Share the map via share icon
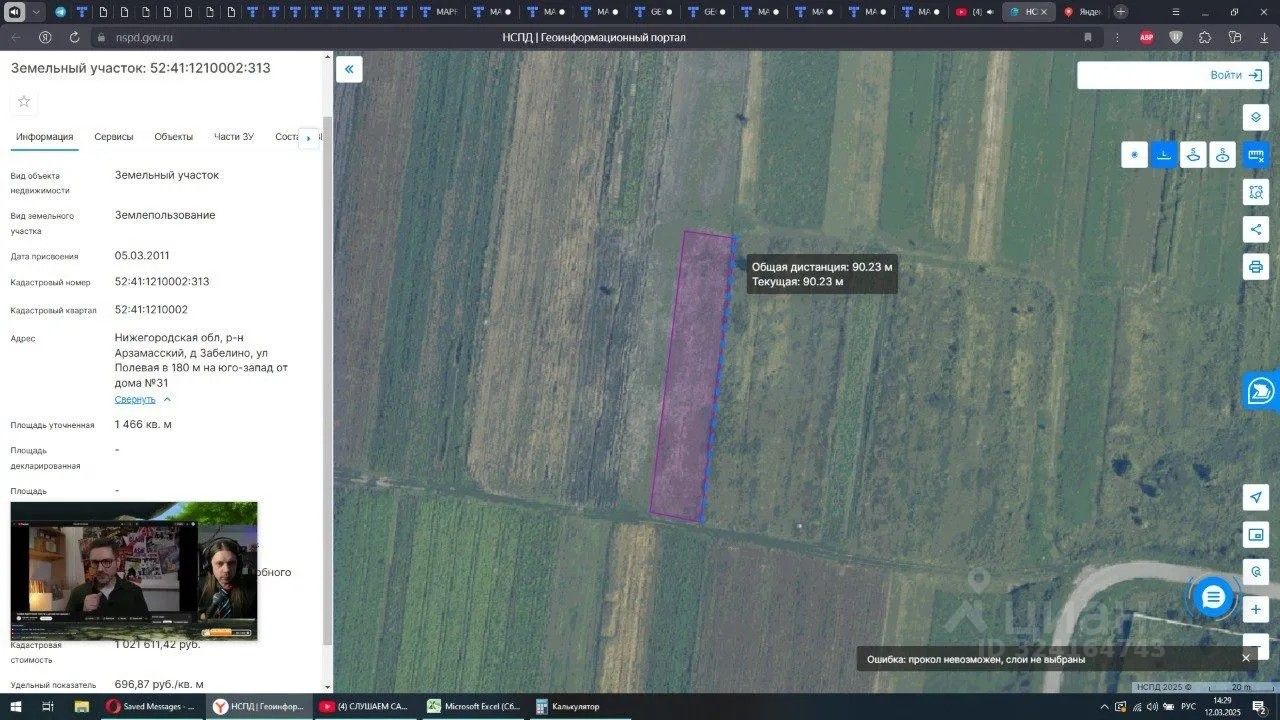 point(1256,229)
